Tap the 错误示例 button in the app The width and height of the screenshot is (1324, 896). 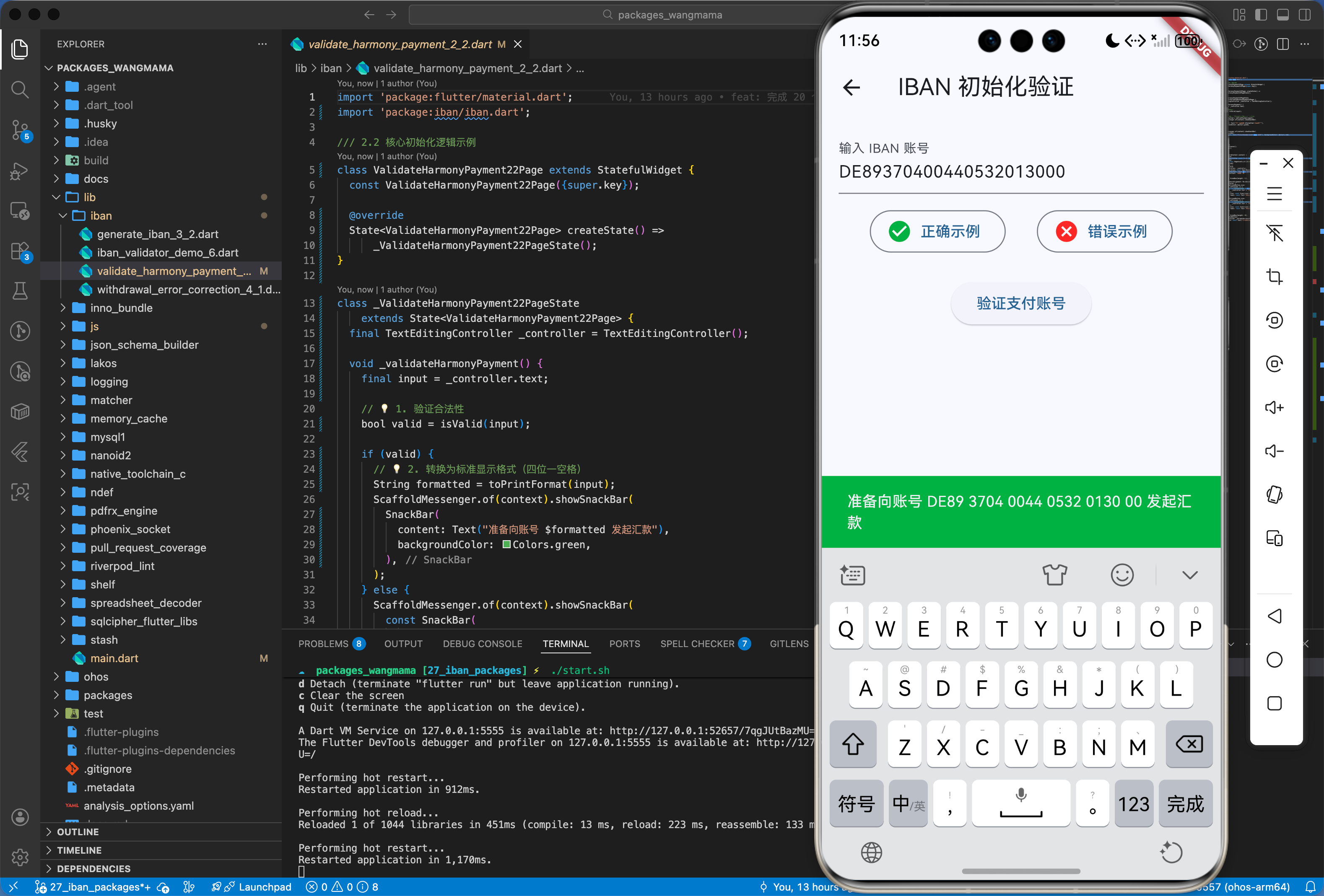click(x=1103, y=231)
